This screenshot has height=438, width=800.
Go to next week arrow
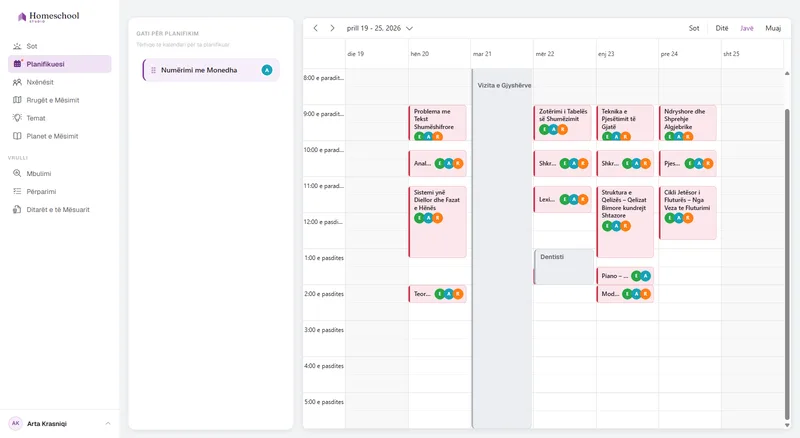tap(332, 28)
